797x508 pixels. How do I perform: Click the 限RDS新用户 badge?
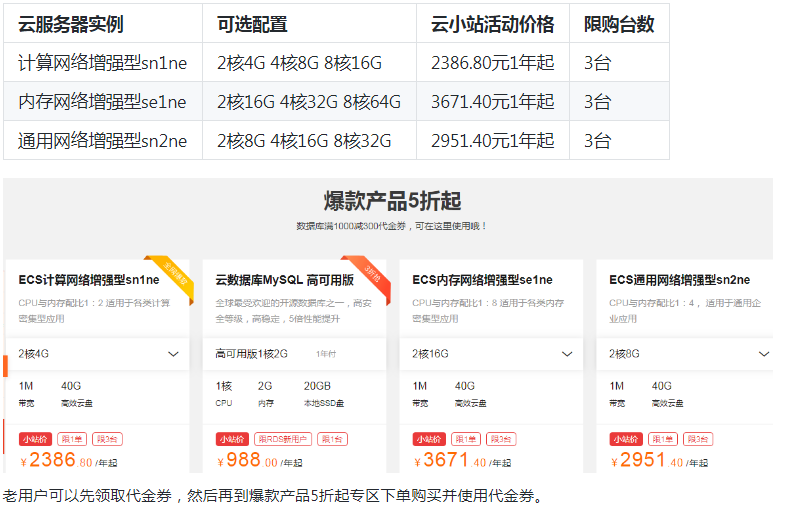pos(283,439)
